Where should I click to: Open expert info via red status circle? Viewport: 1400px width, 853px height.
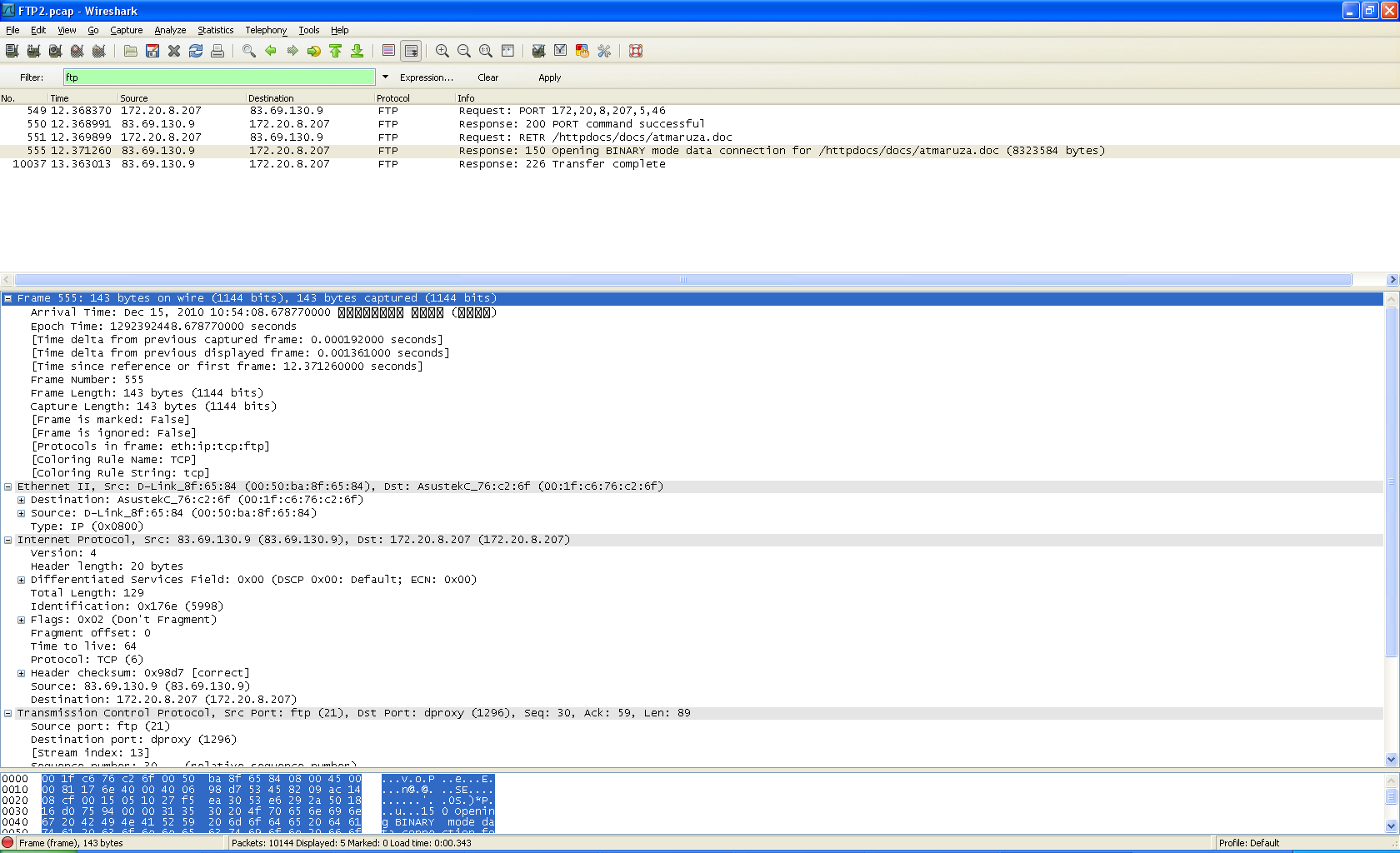point(8,842)
